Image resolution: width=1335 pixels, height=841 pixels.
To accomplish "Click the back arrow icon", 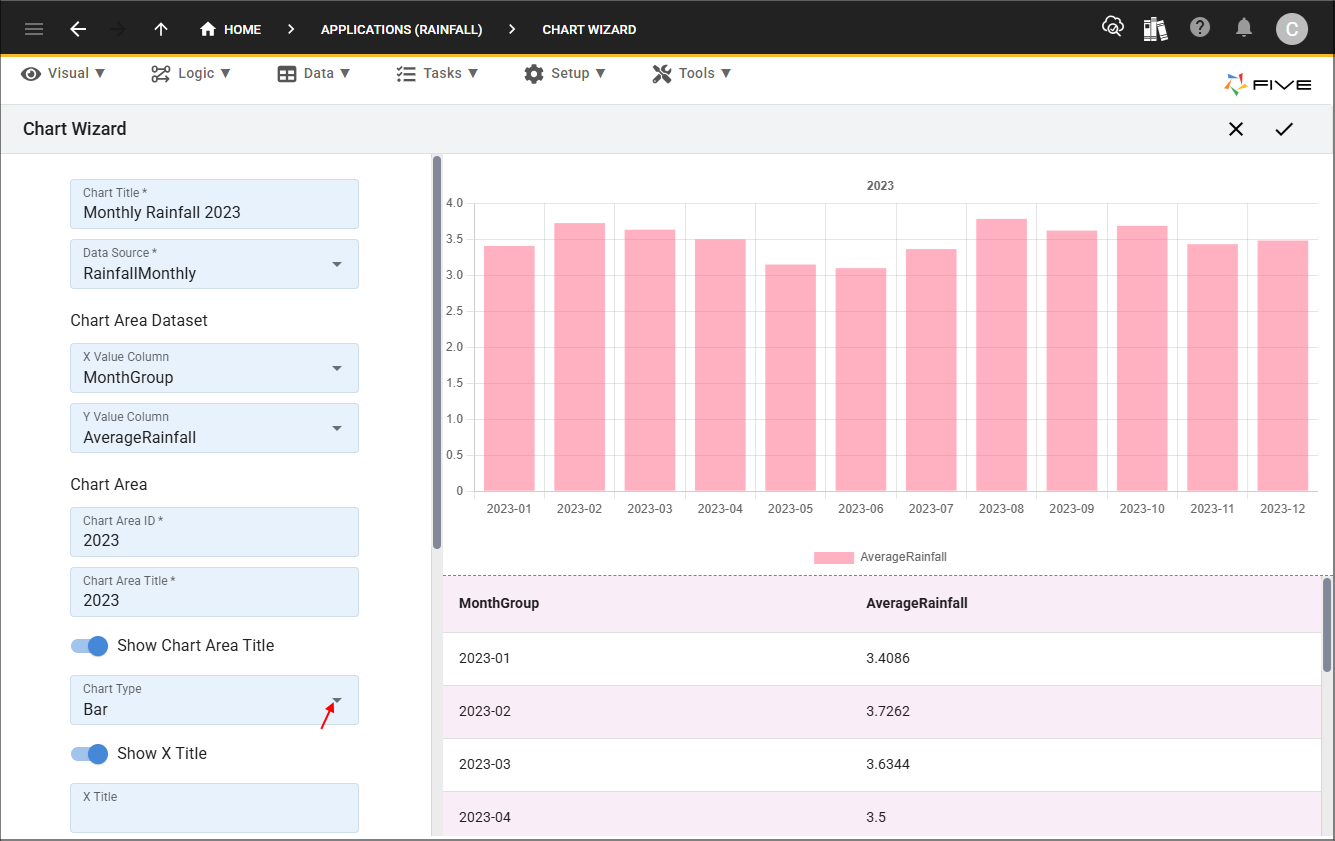I will [78, 29].
